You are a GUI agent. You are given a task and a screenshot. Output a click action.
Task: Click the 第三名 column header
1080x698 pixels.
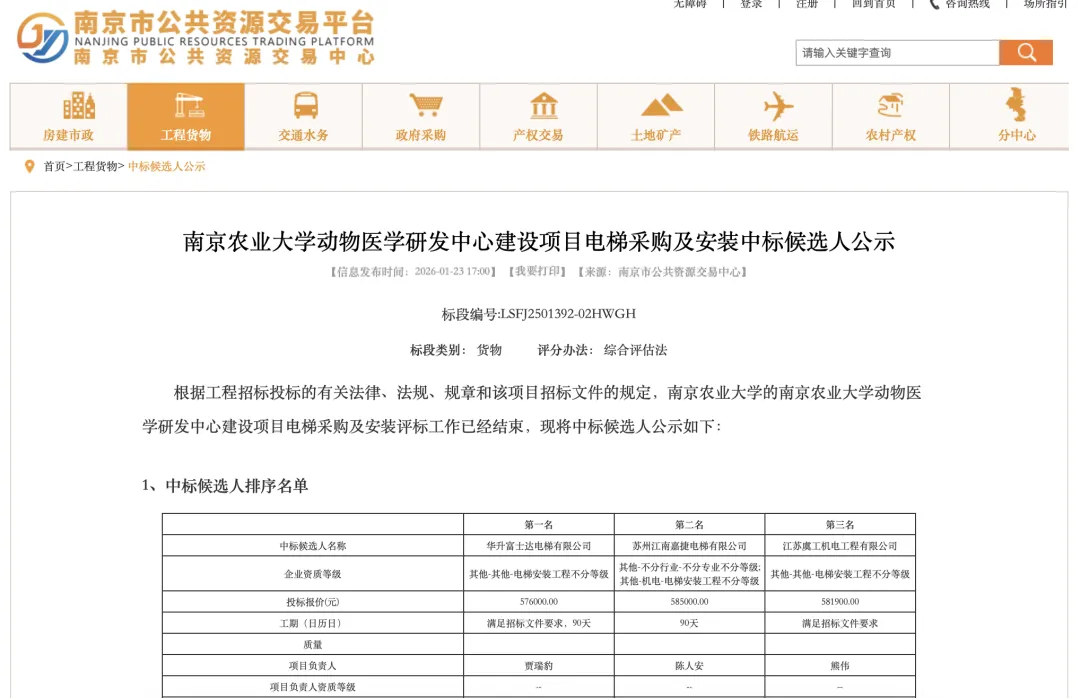click(x=840, y=524)
